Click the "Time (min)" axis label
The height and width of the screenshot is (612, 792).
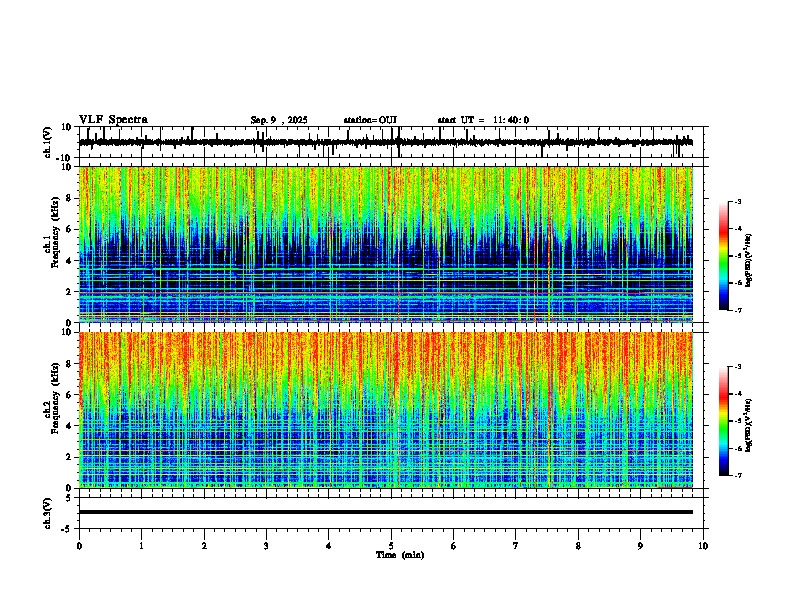click(x=400, y=555)
